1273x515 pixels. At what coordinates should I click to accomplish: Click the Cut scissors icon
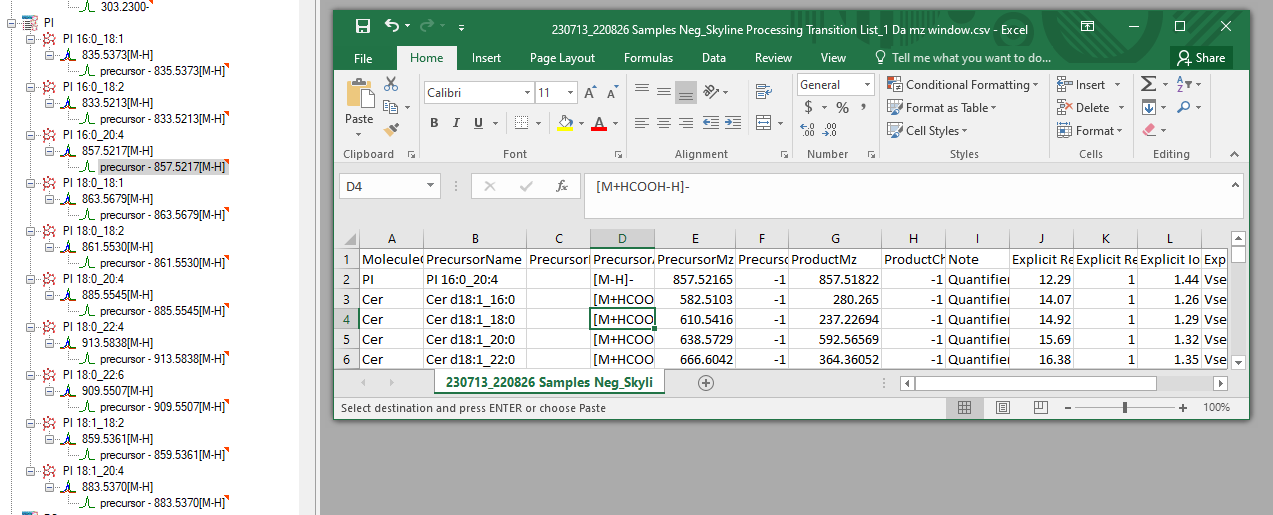(x=390, y=85)
